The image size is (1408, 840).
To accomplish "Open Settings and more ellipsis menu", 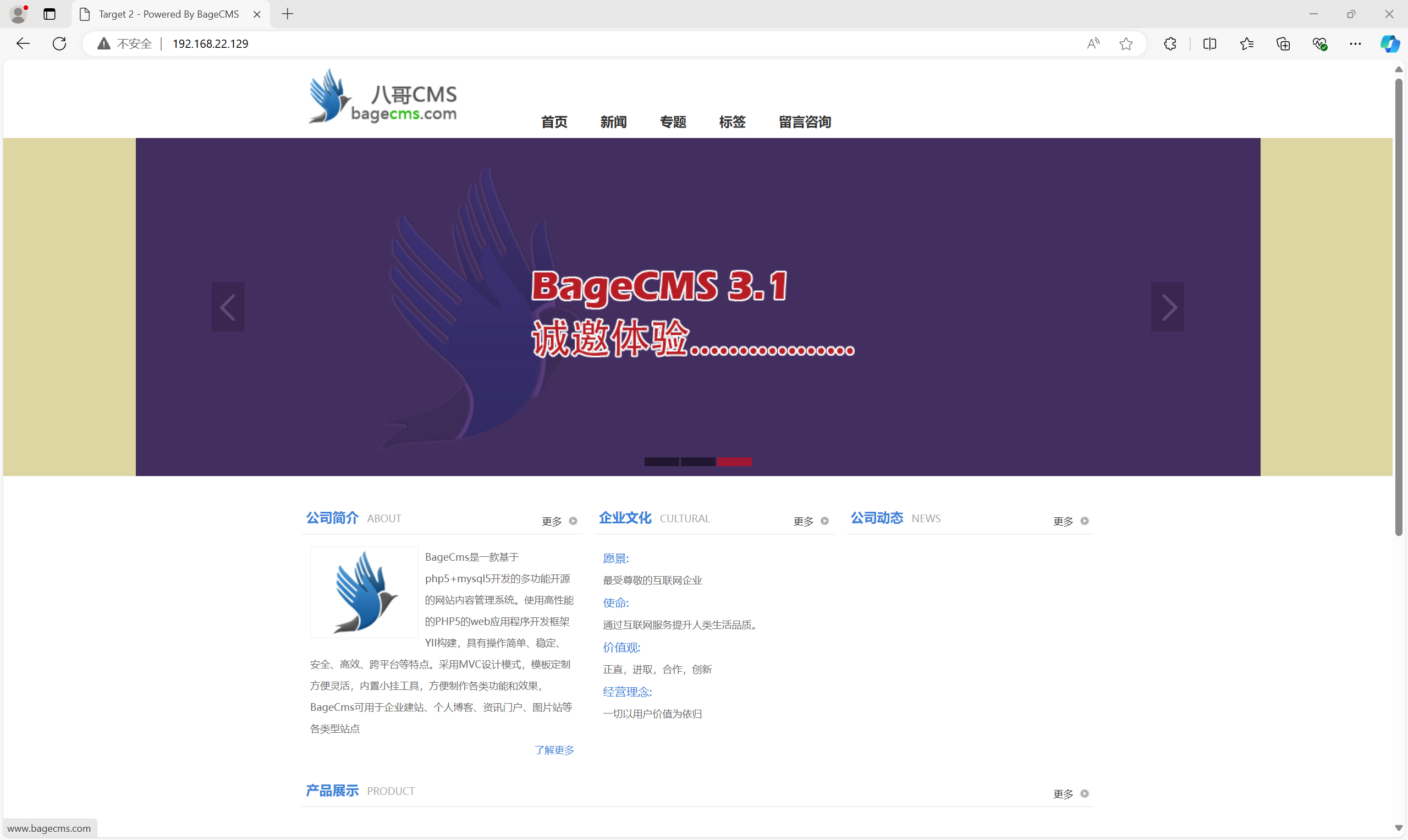I will (1355, 43).
